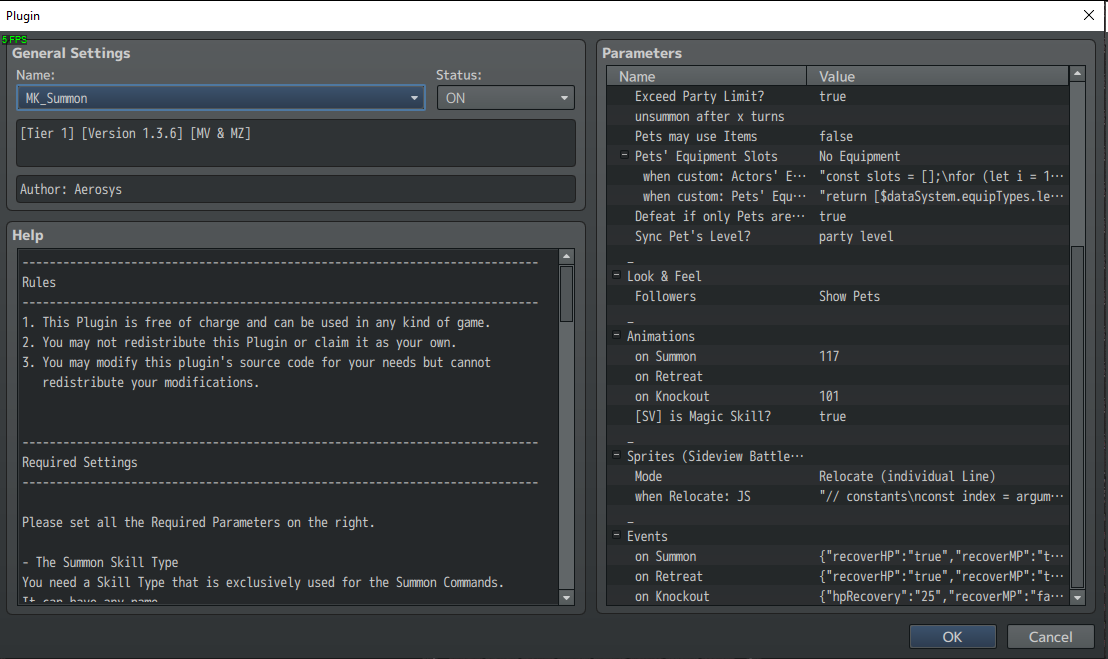Select the Events on Summon row

click(x=837, y=557)
